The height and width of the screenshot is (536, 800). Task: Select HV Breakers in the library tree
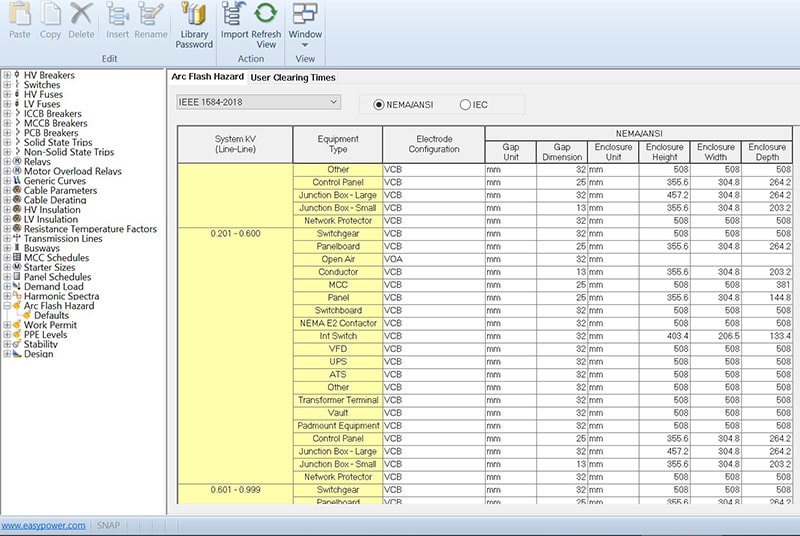(x=49, y=75)
